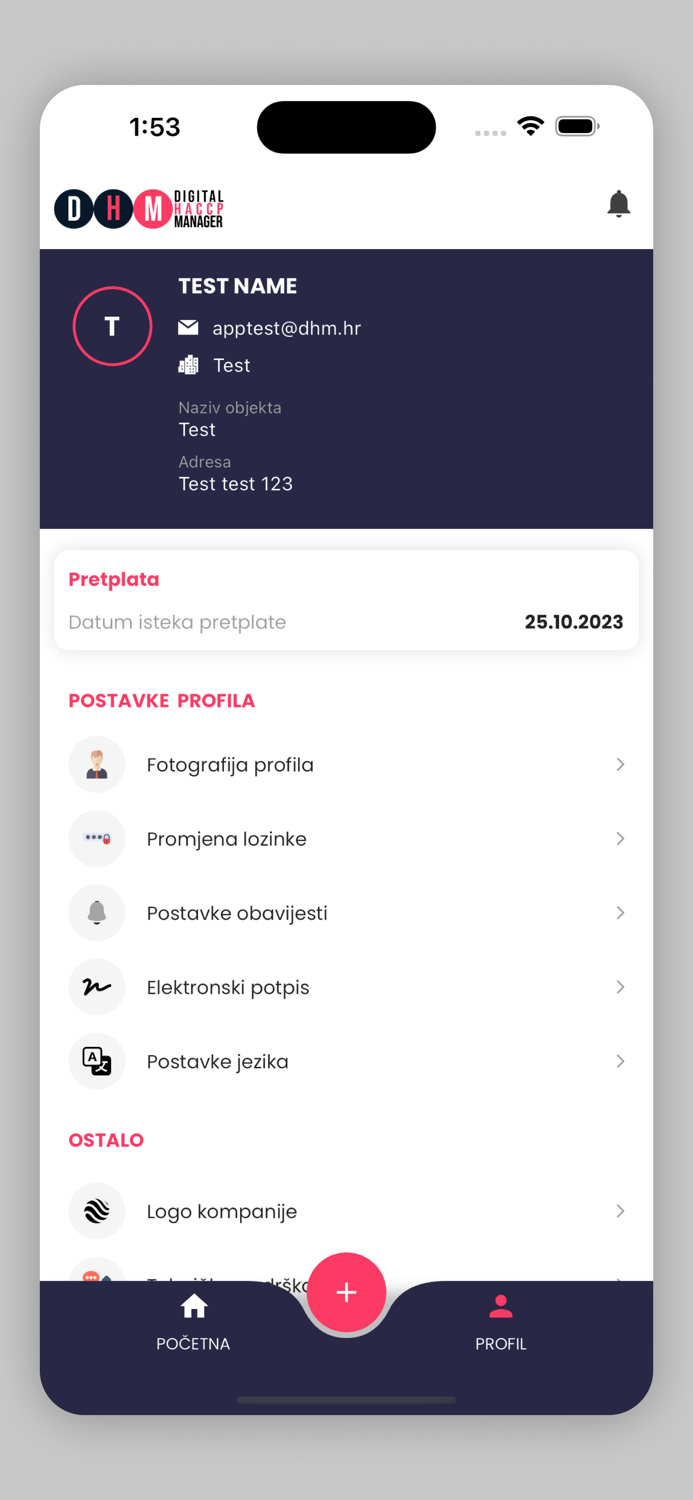Viewport: 693px width, 1500px height.
Task: Tap the Fotografija profila person icon
Action: click(x=97, y=765)
